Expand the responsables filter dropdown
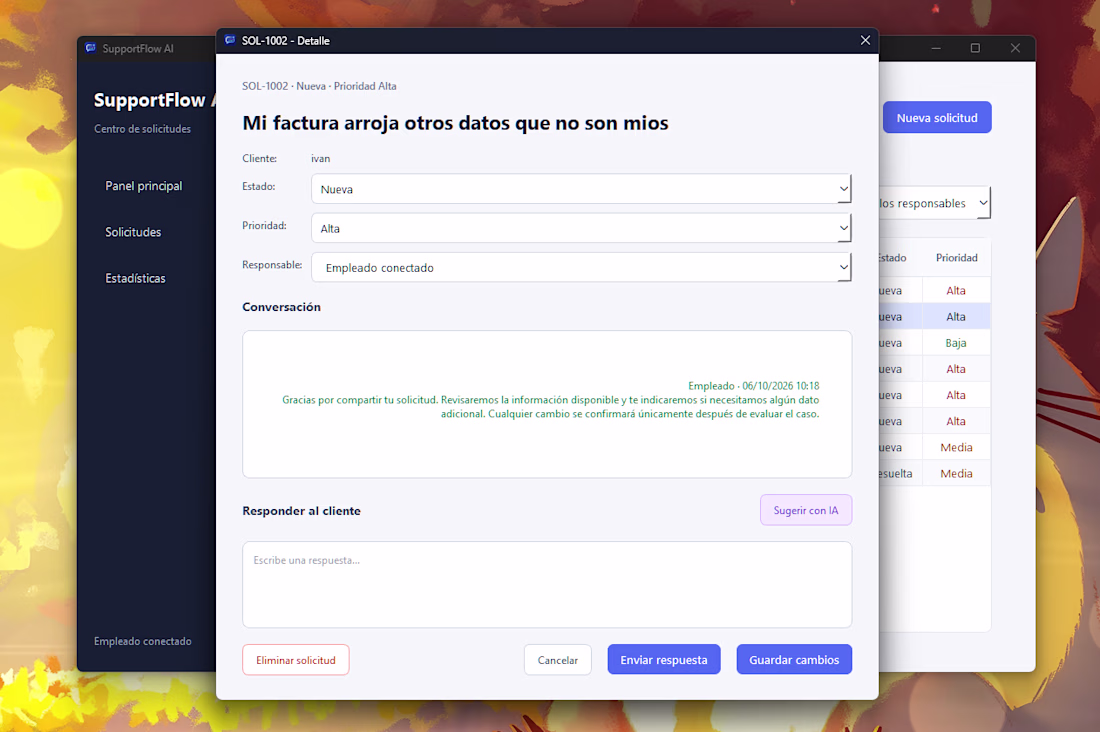Viewport: 1100px width, 732px height. [x=934, y=203]
